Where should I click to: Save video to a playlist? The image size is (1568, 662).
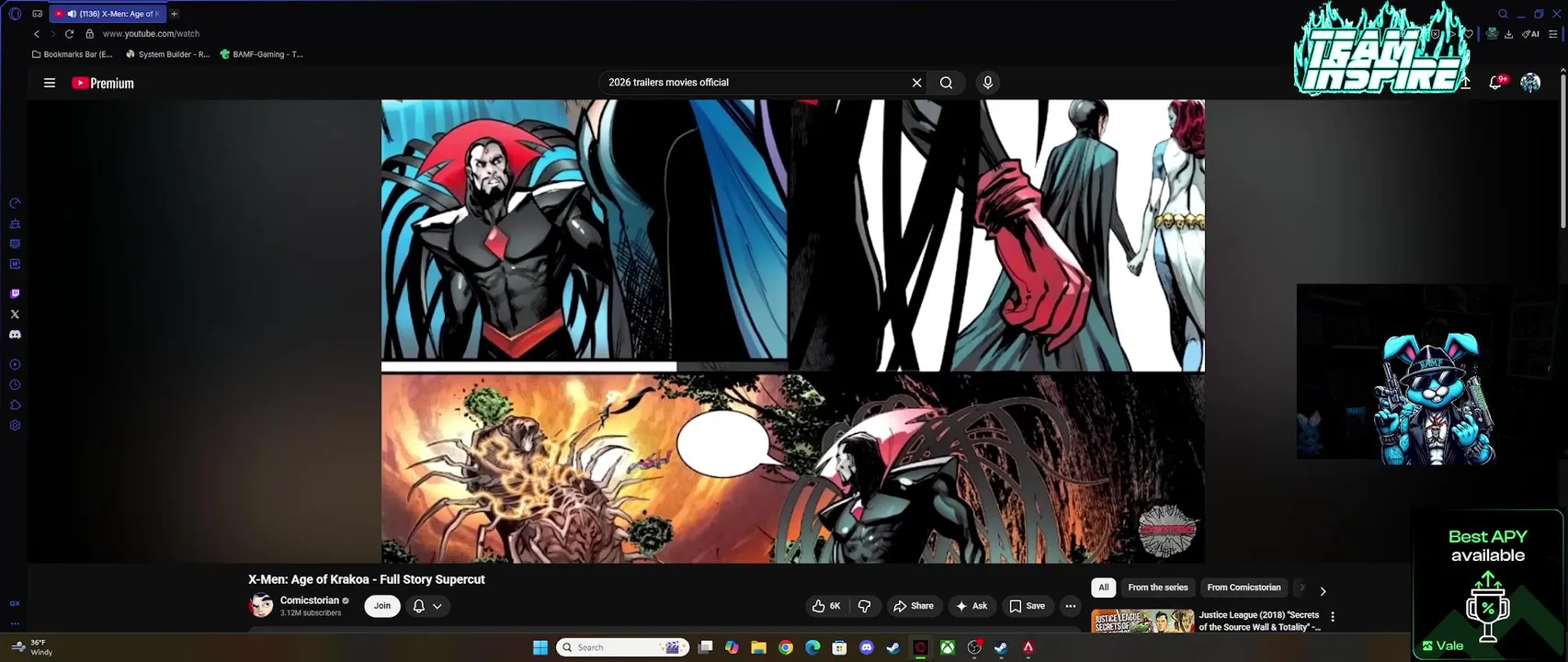click(x=1027, y=606)
